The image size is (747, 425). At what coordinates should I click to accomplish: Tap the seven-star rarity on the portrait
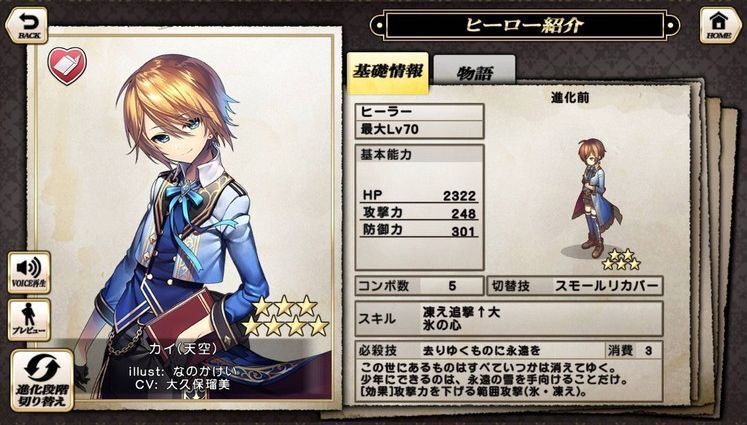(285, 316)
